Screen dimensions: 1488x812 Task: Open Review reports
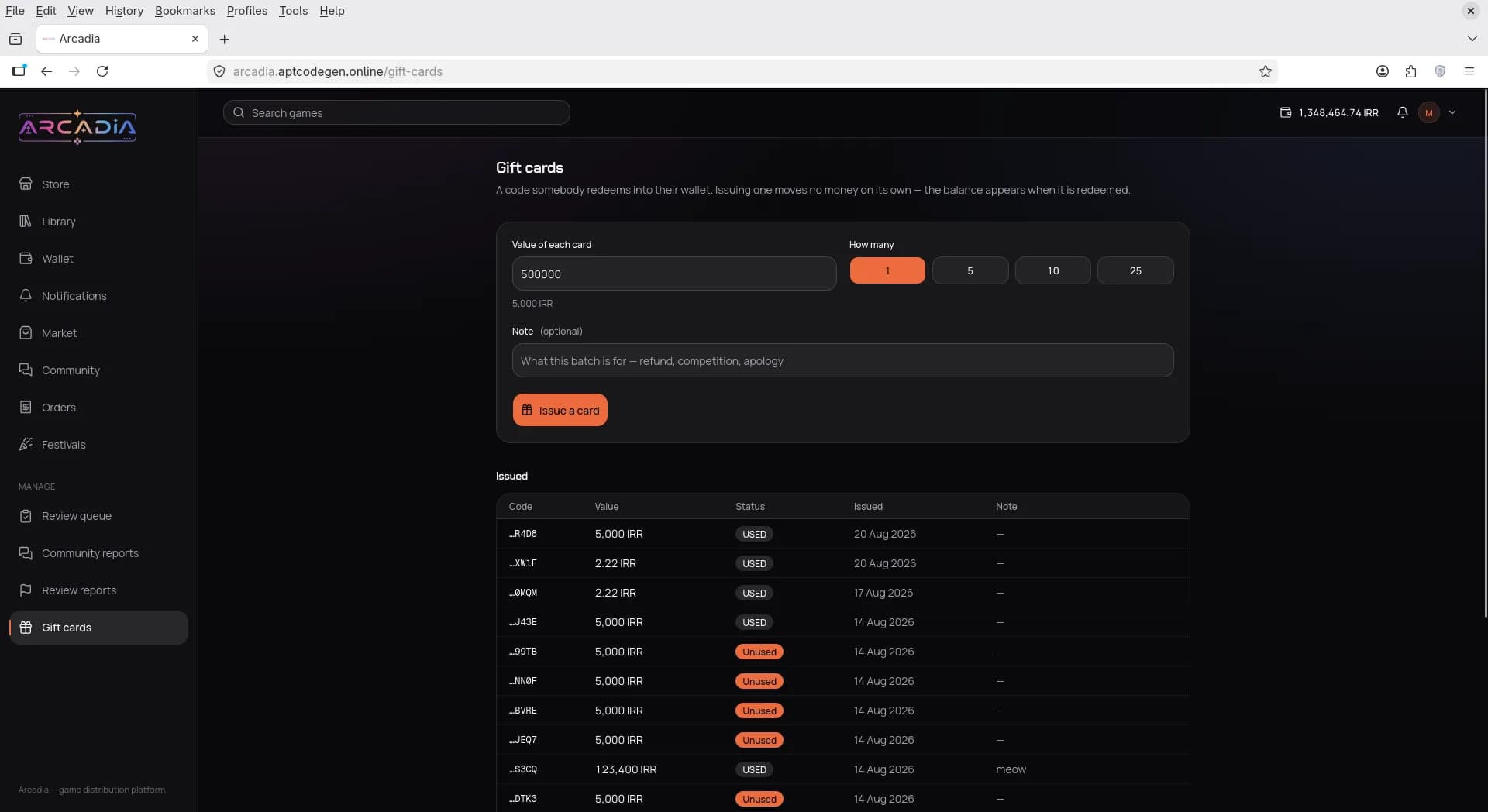pyautogui.click(x=98, y=590)
